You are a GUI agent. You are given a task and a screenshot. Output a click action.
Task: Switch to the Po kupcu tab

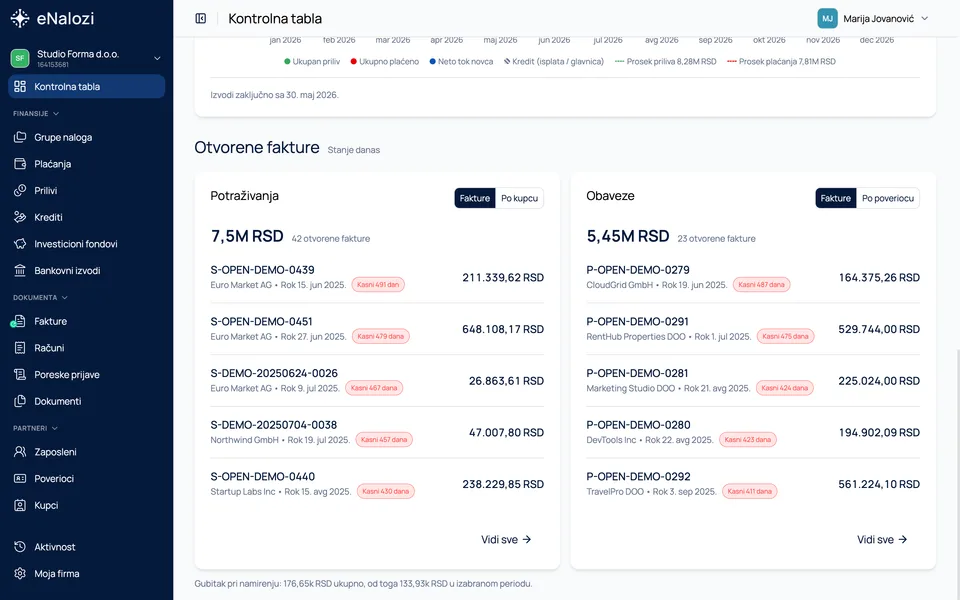tap(519, 198)
